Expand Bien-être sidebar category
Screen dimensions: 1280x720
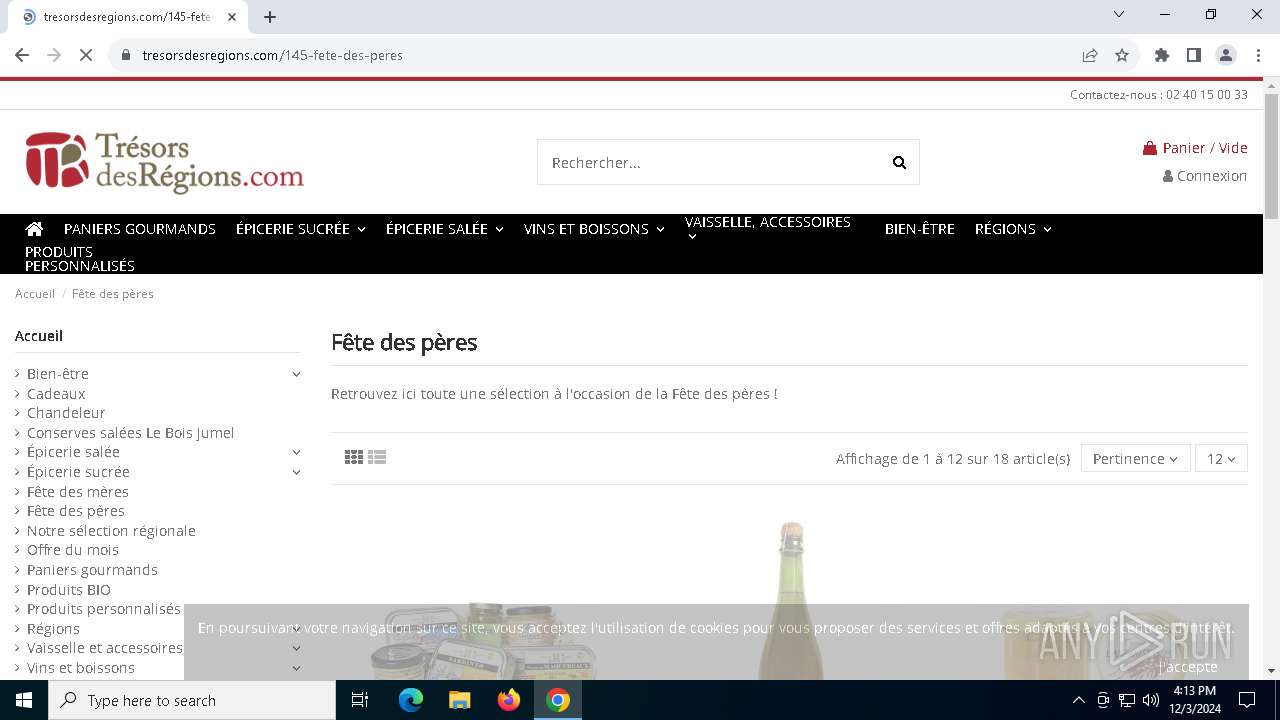coord(296,374)
